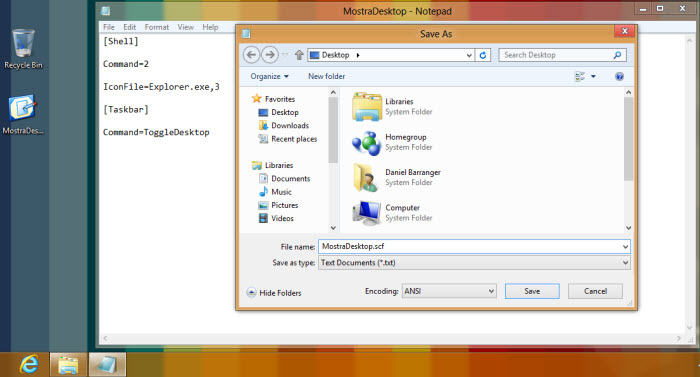Open the Organize dropdown menu
700x377 pixels.
click(x=269, y=76)
